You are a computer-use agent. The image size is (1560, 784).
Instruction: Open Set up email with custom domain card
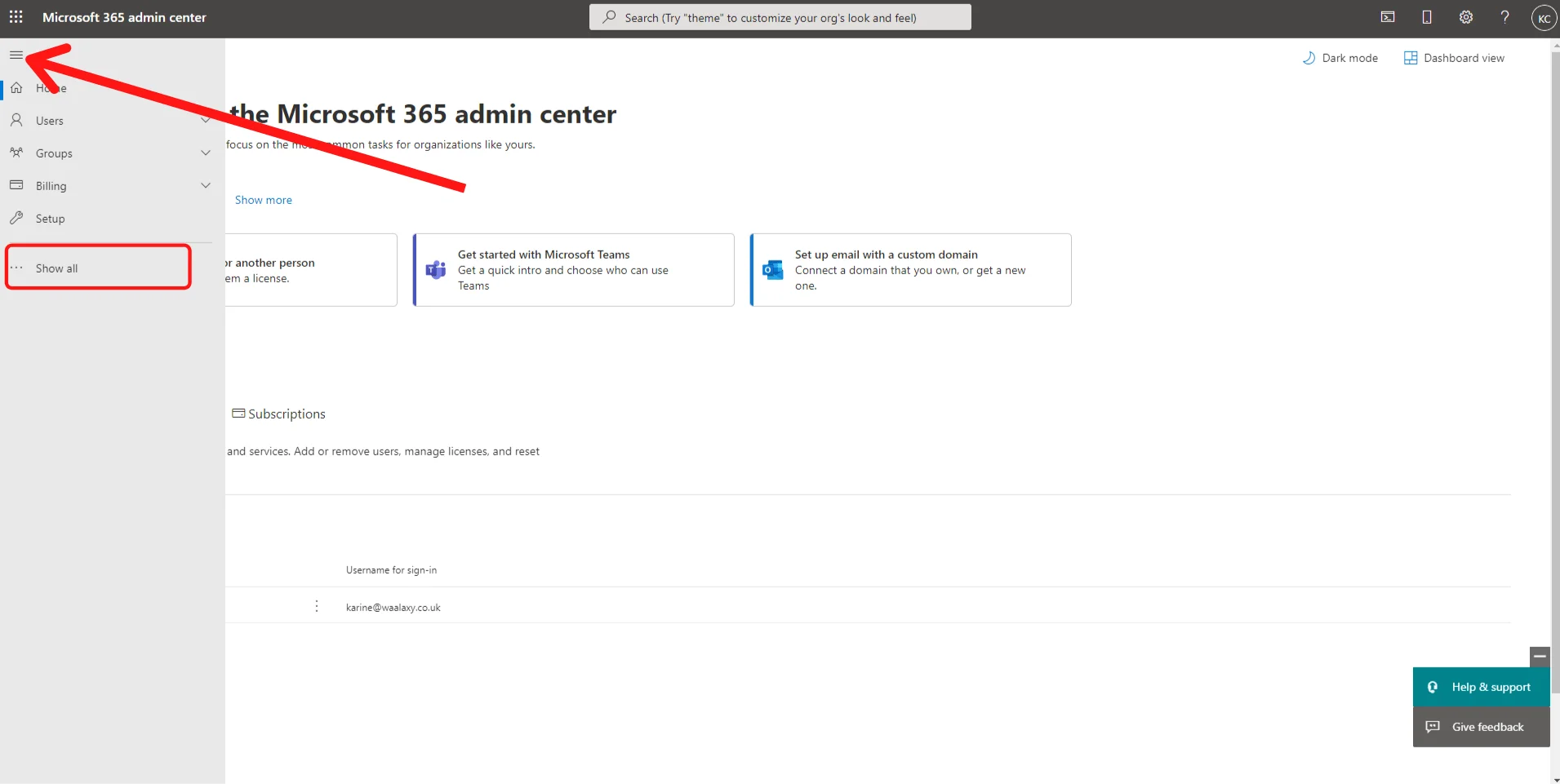pyautogui.click(x=911, y=270)
